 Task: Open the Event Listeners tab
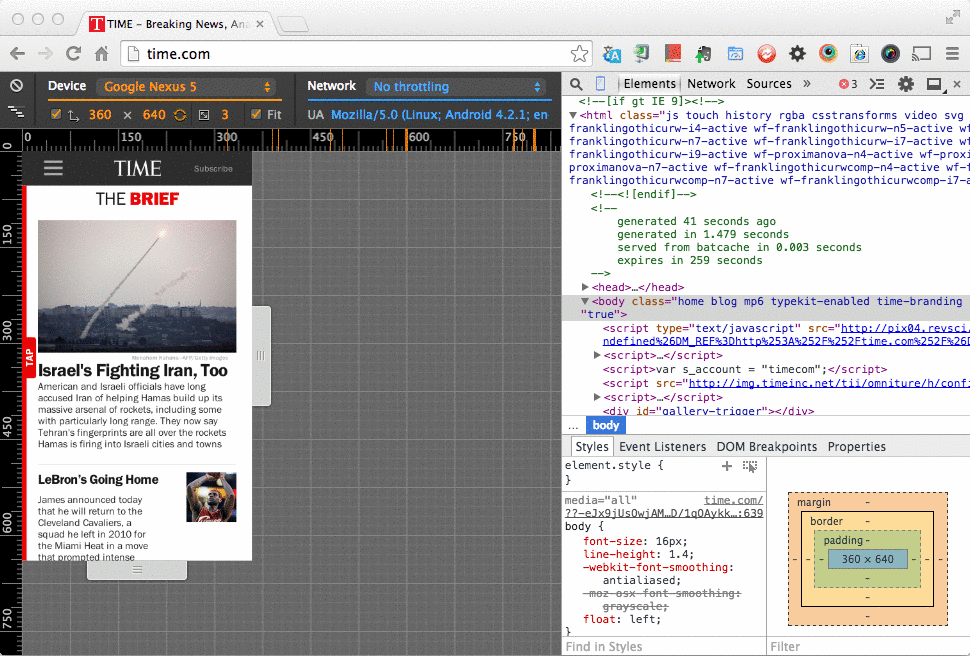click(x=662, y=447)
